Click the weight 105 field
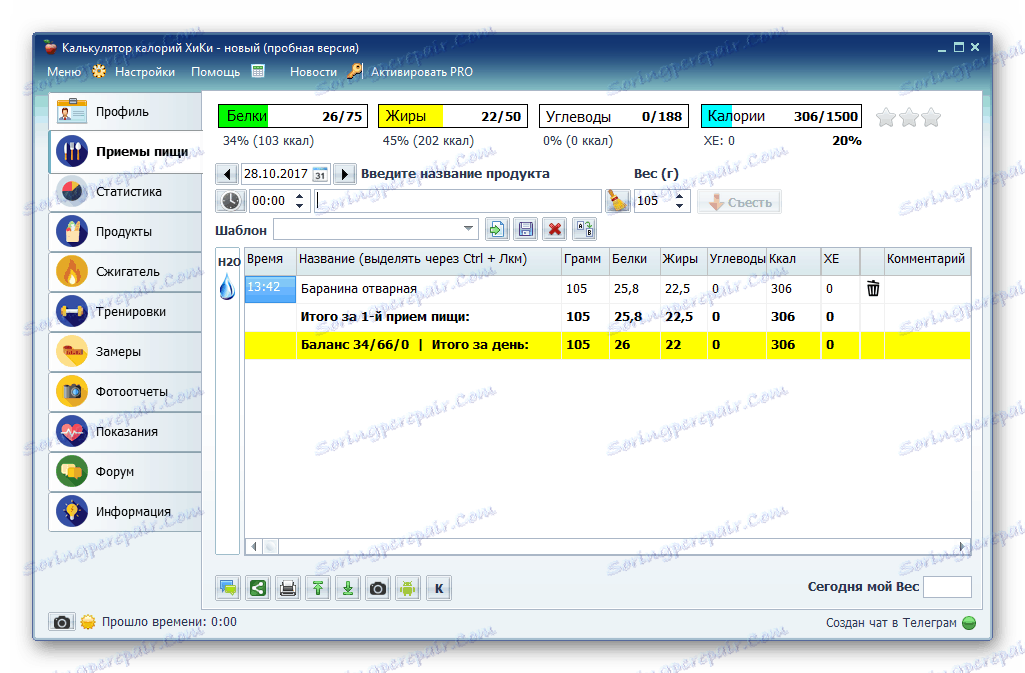Viewport: 1025px width, 673px height. (653, 201)
